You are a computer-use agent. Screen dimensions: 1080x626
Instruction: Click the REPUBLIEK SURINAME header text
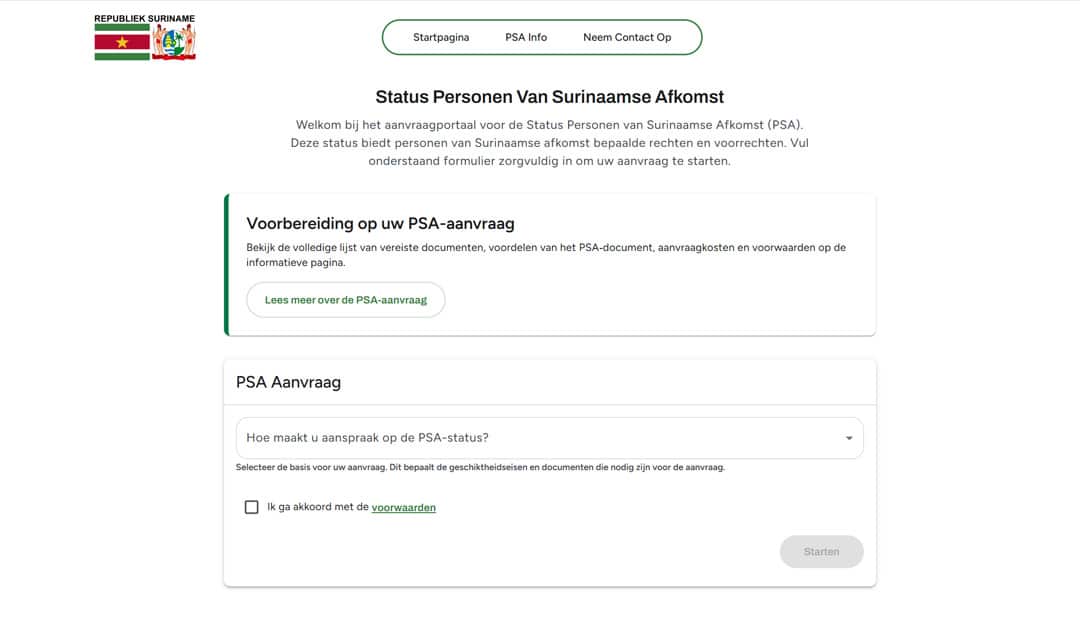coord(144,18)
